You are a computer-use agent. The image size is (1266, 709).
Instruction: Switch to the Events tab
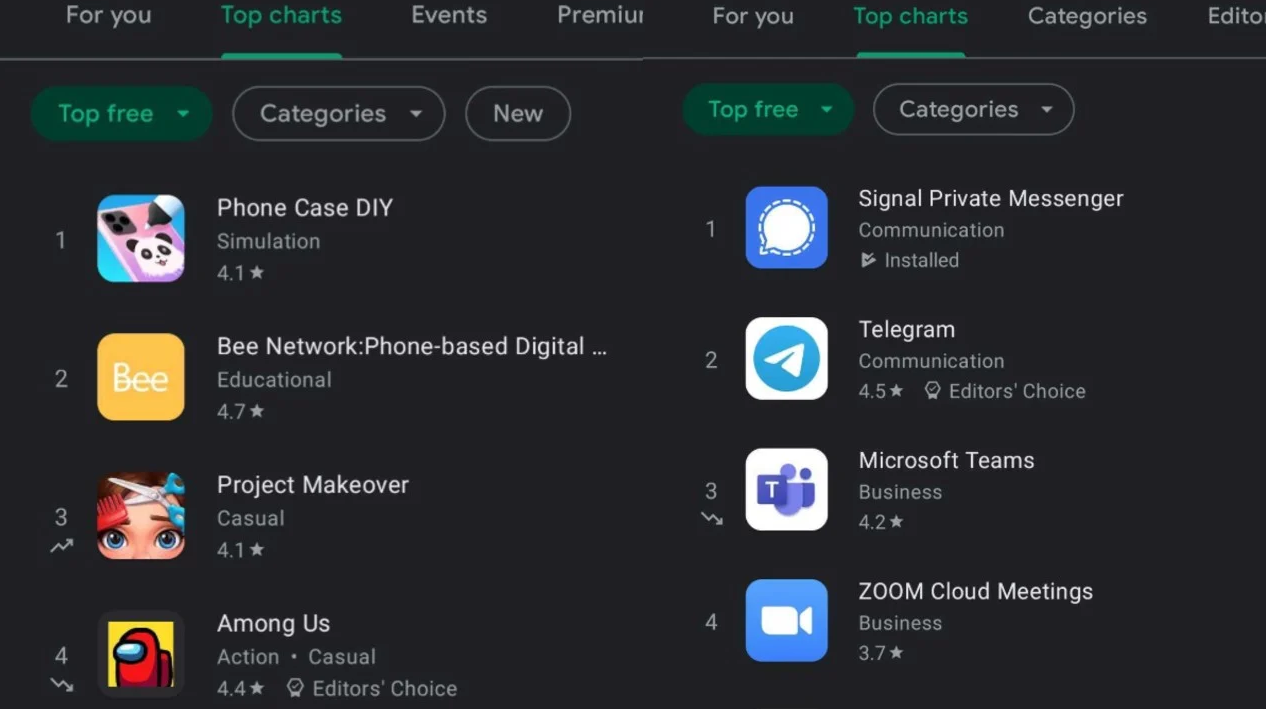click(x=449, y=16)
